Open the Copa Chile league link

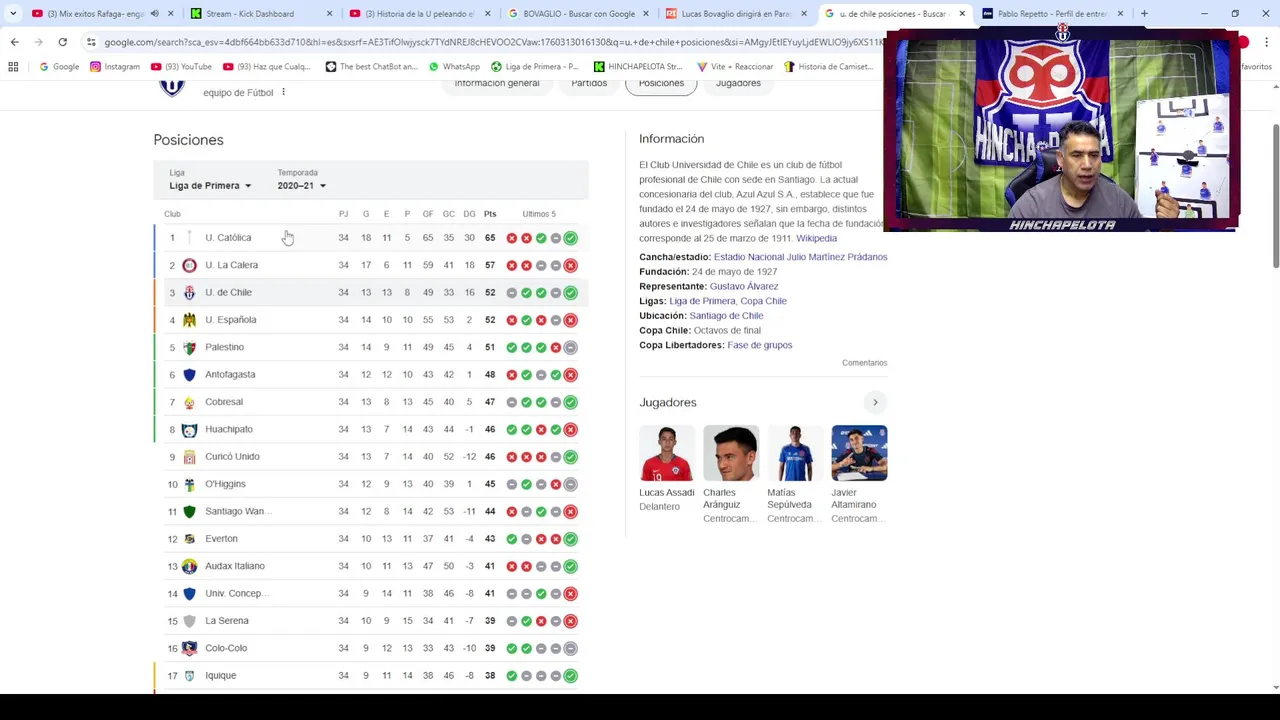[x=764, y=301]
